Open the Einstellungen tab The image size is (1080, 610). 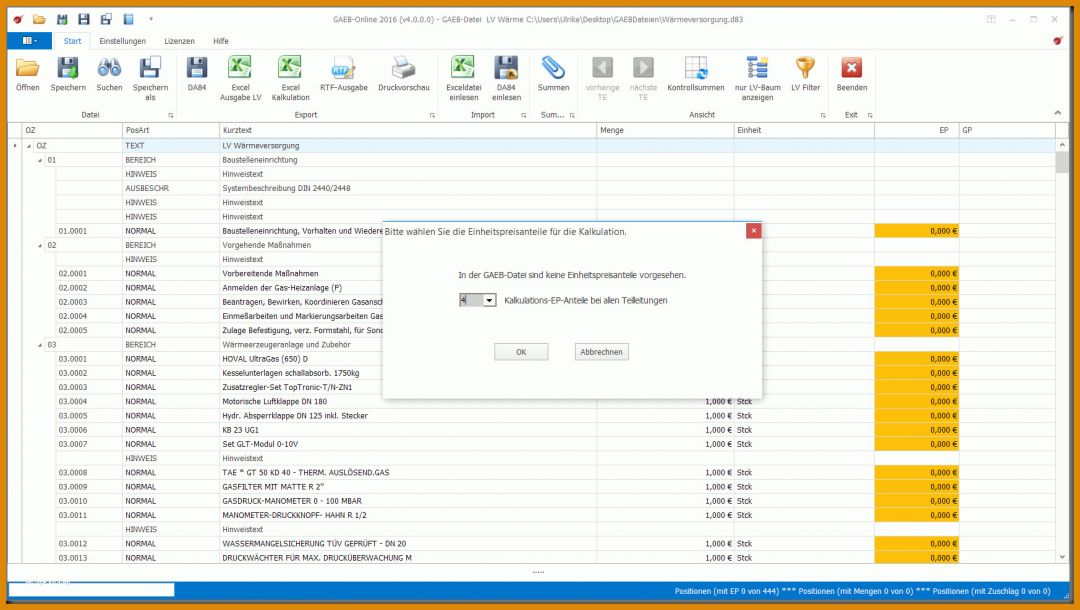123,41
